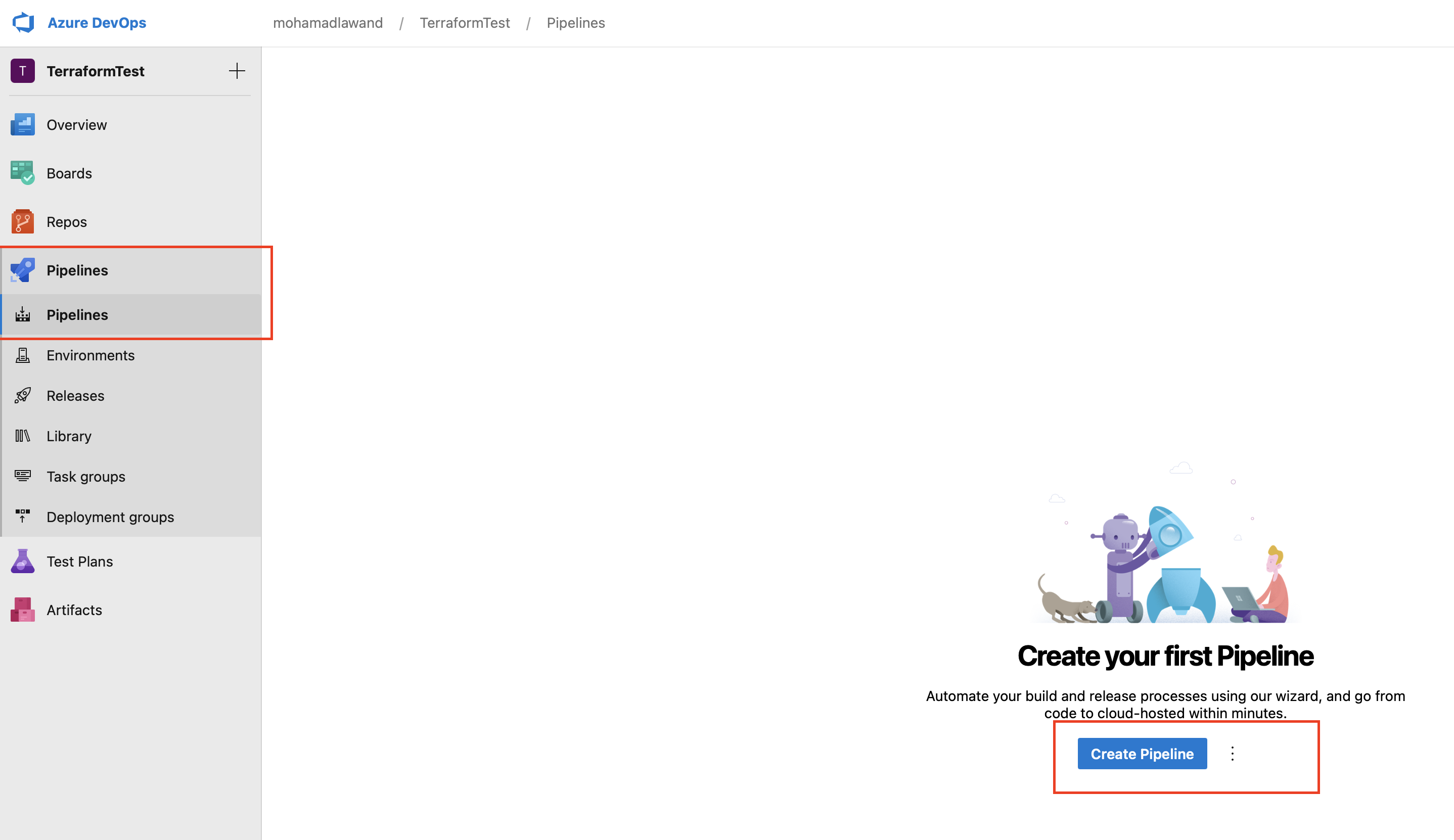Image resolution: width=1454 pixels, height=840 pixels.
Task: Click the plus icon beside TerraformTest
Action: 237,71
